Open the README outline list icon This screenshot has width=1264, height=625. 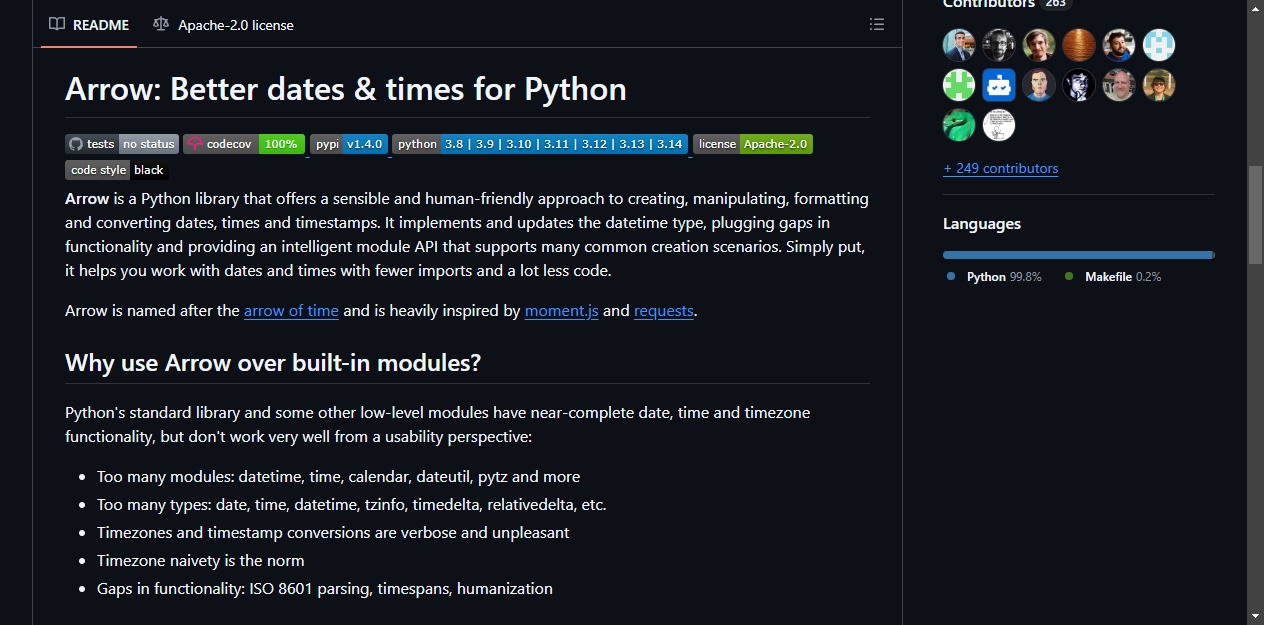point(877,24)
